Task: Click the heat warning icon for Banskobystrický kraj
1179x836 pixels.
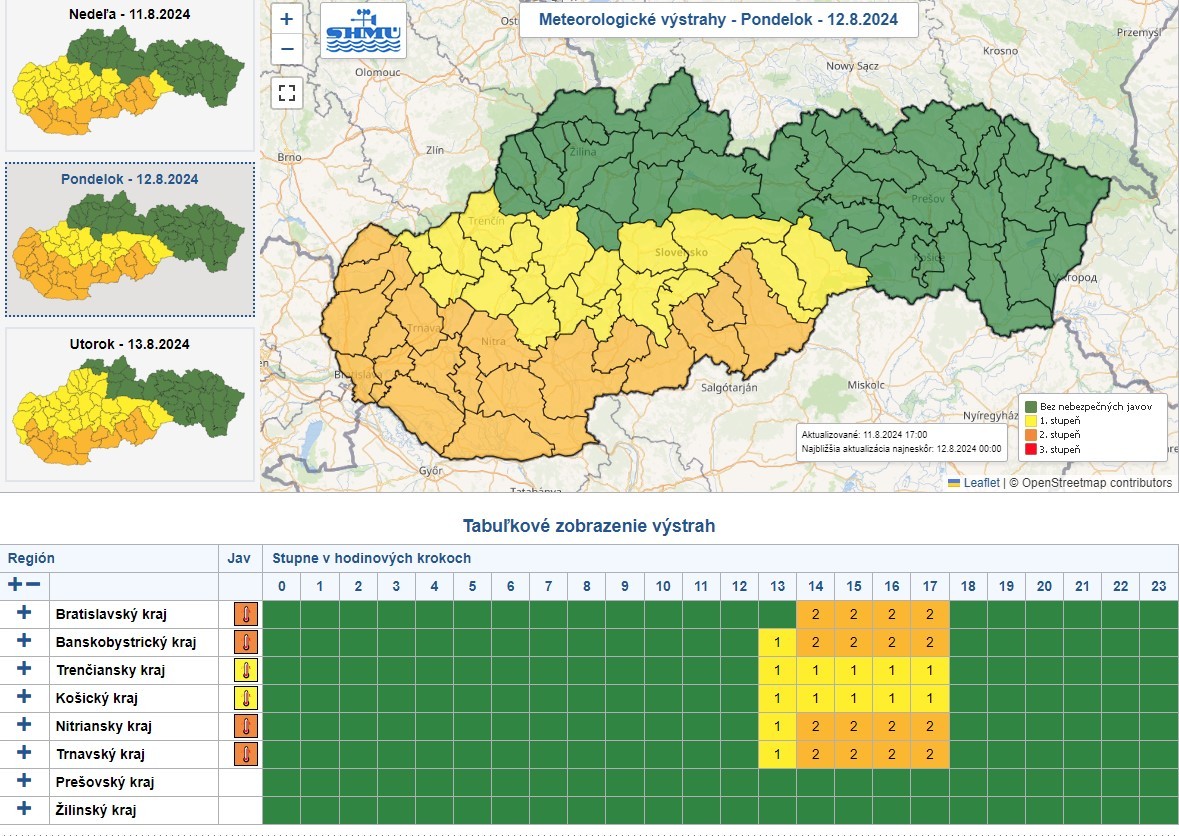Action: 245,642
